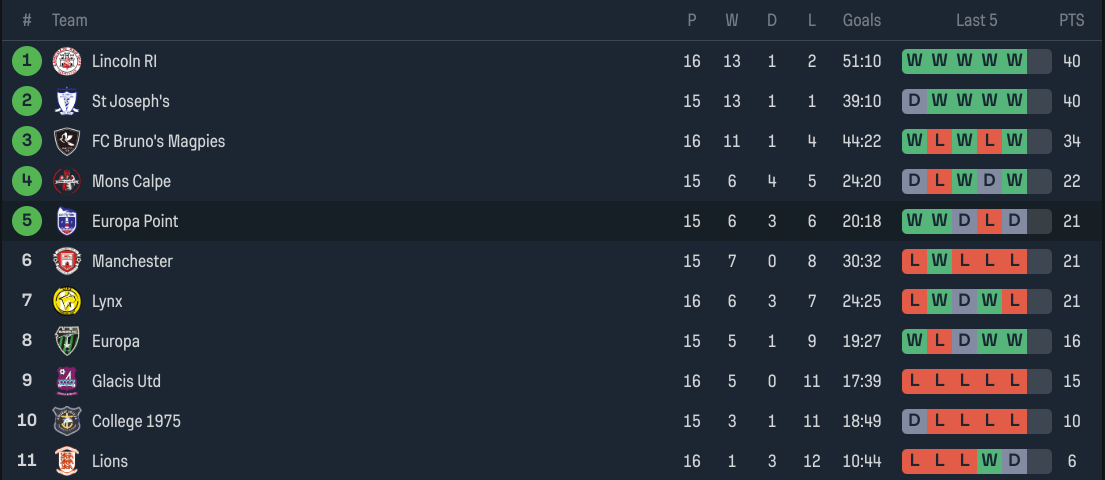The width and height of the screenshot is (1105, 480).
Task: Sort table by PTS column header
Action: point(1071,20)
